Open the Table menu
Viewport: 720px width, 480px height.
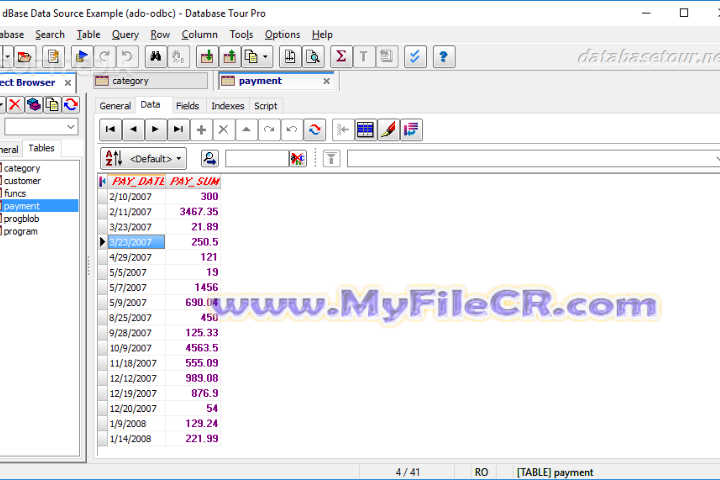coord(88,34)
